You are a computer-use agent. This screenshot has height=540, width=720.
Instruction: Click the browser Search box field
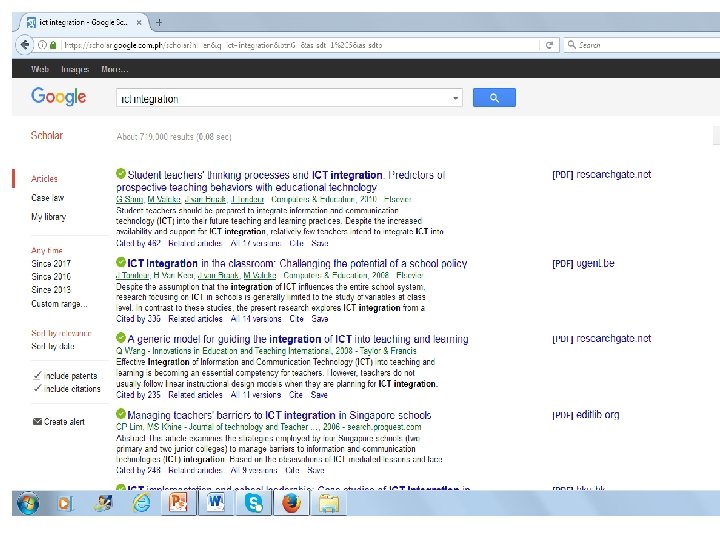(643, 45)
